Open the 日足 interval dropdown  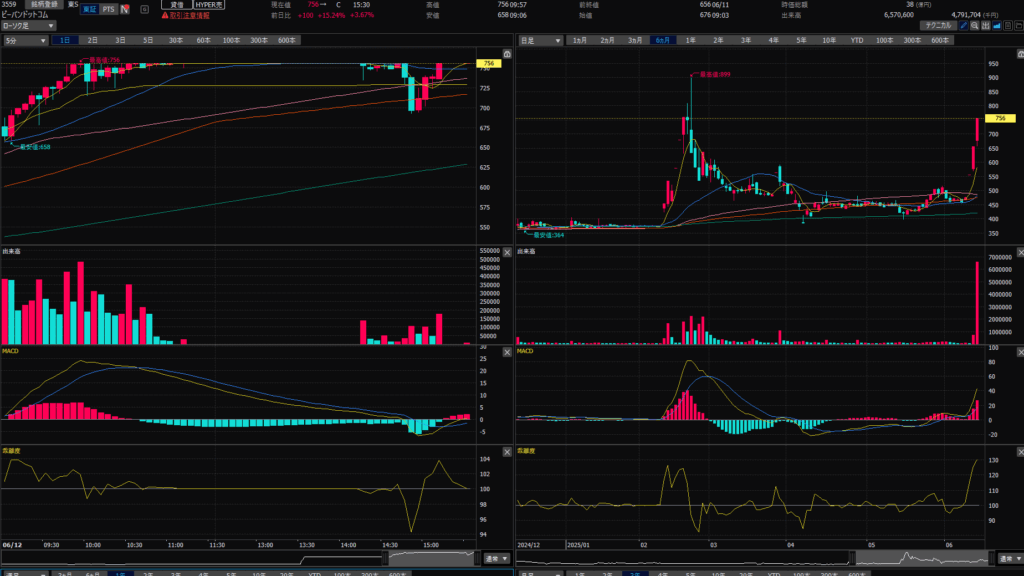(x=540, y=40)
